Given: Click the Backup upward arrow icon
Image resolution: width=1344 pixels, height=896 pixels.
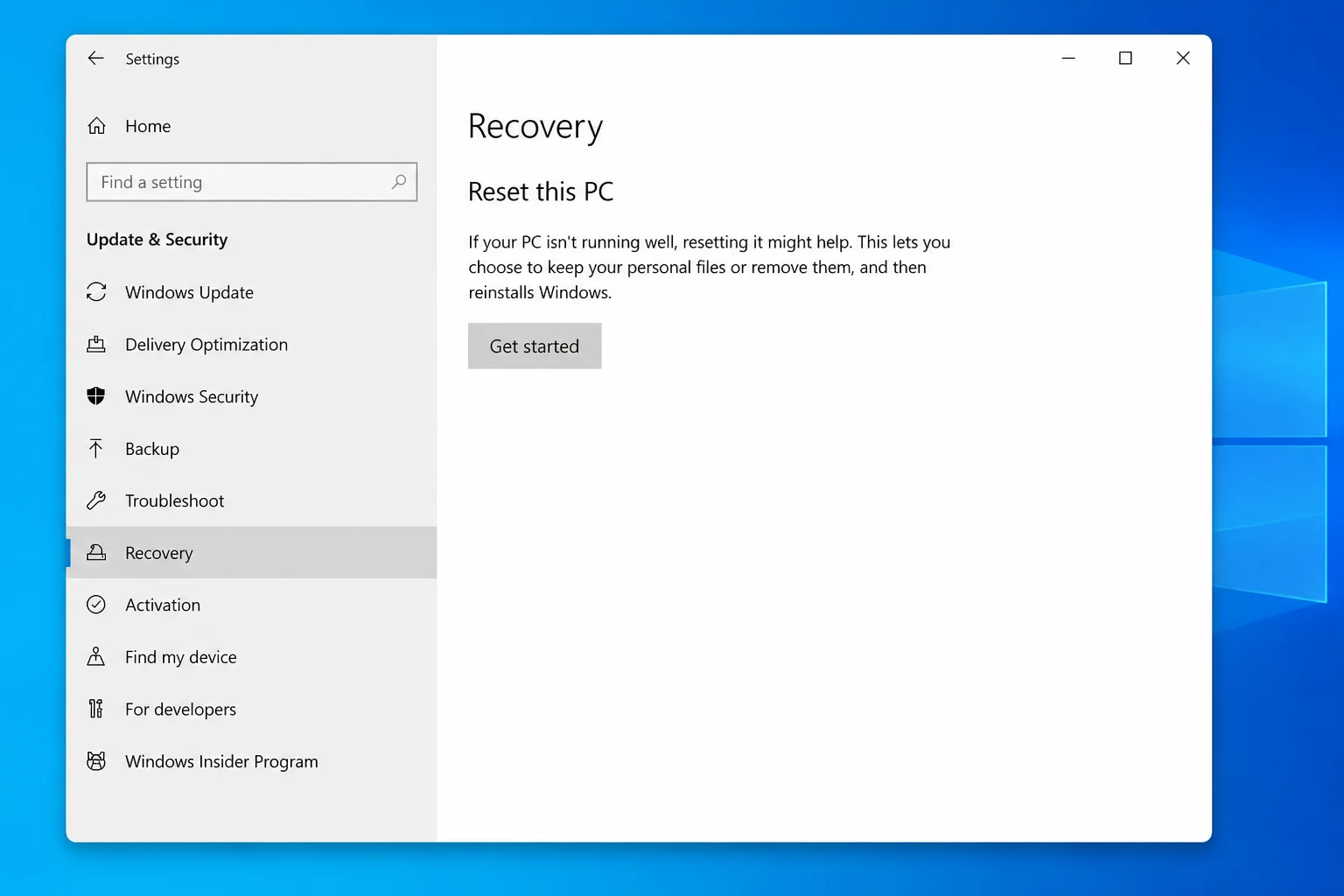Looking at the screenshot, I should tap(96, 448).
